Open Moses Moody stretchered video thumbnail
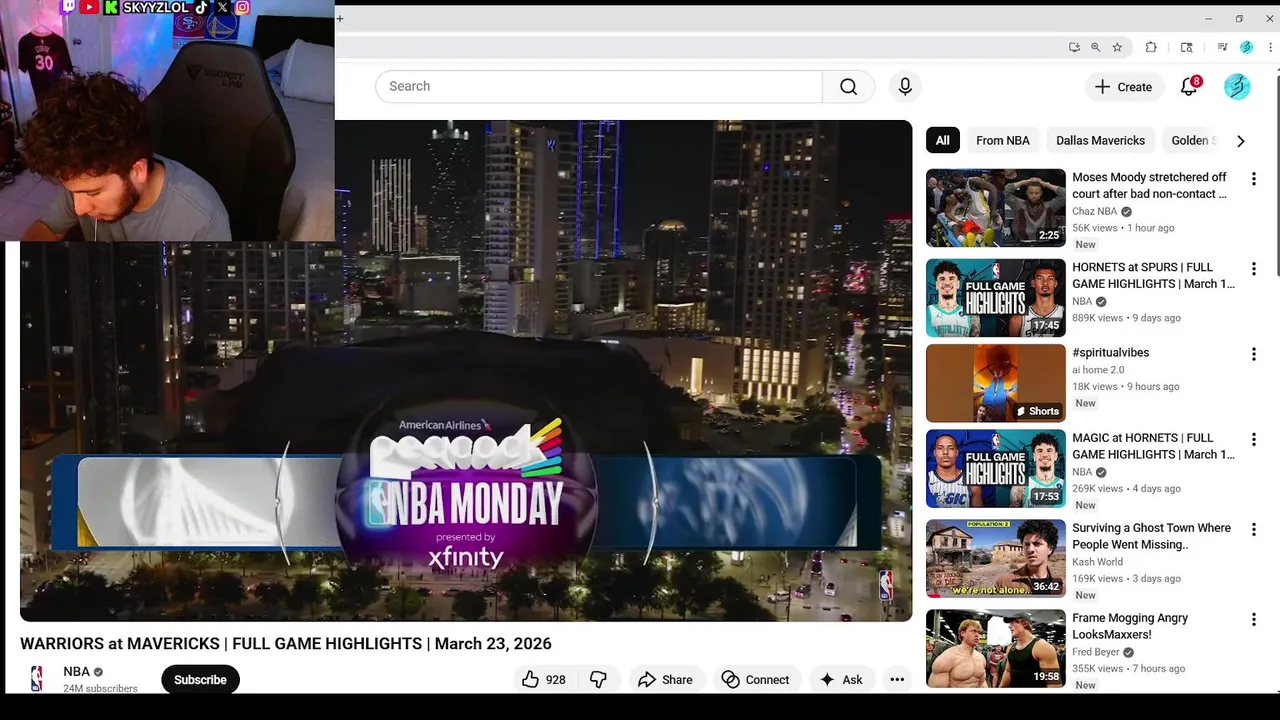Image resolution: width=1280 pixels, height=720 pixels. pyautogui.click(x=995, y=208)
